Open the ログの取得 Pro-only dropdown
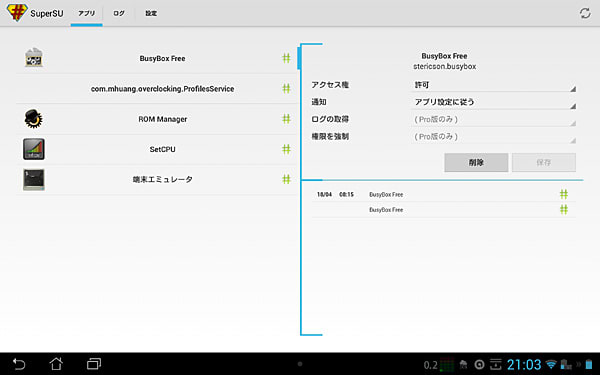The height and width of the screenshot is (375, 600). click(494, 119)
